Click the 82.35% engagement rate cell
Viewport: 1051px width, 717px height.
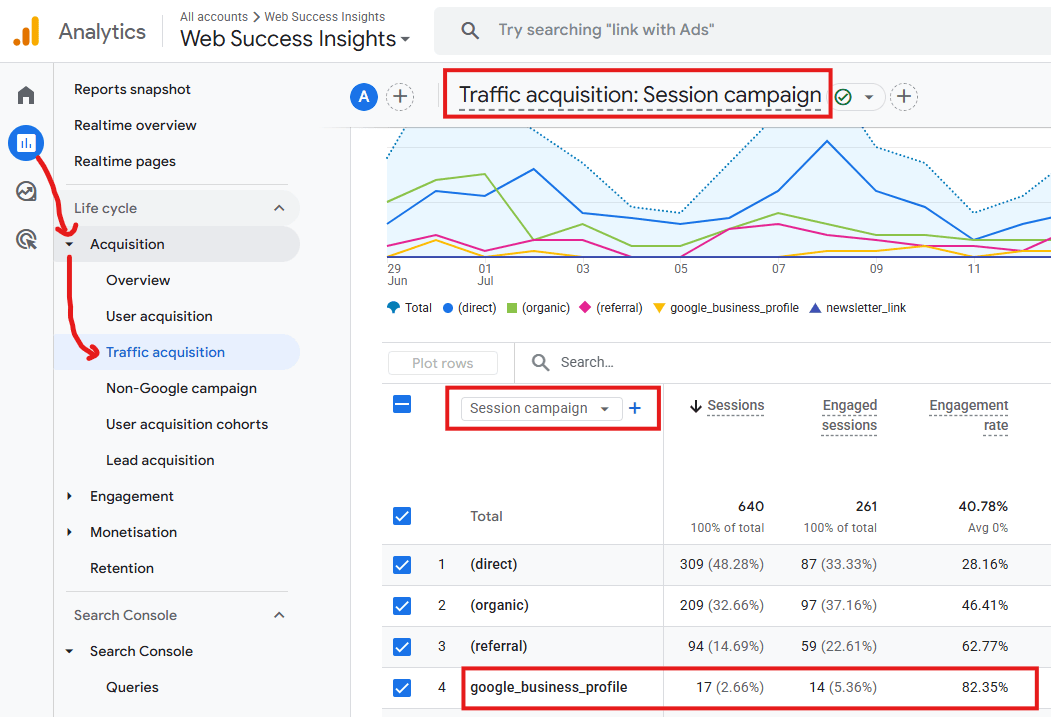tap(985, 688)
